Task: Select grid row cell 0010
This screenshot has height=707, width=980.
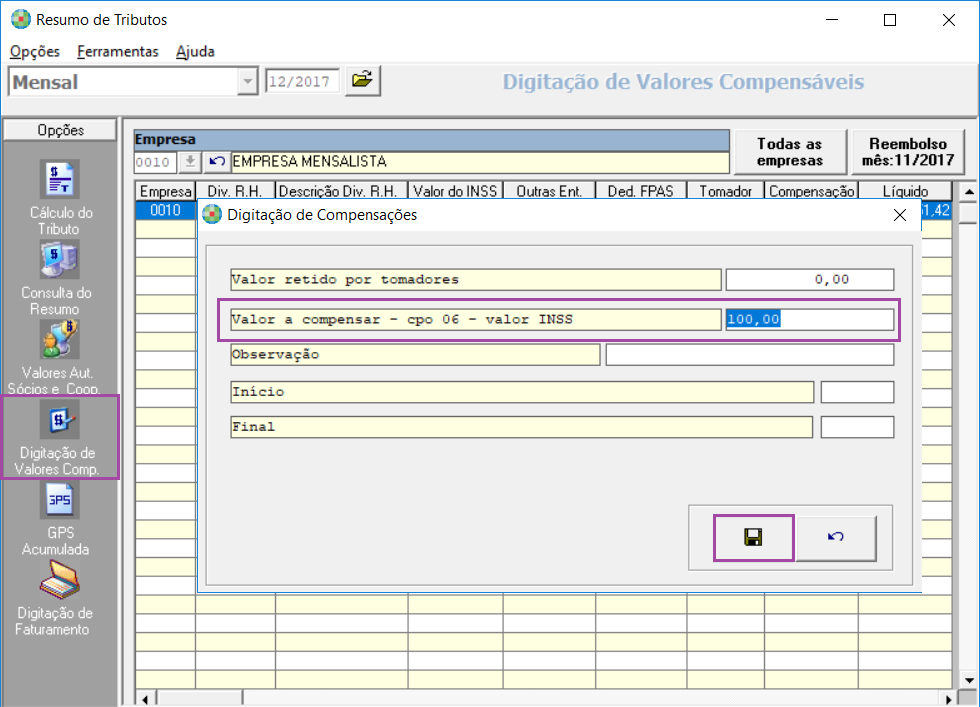Action: (x=165, y=210)
